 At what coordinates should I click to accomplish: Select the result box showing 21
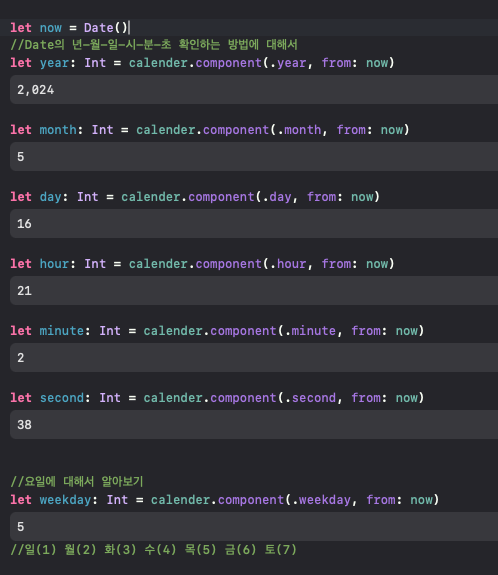pos(254,291)
